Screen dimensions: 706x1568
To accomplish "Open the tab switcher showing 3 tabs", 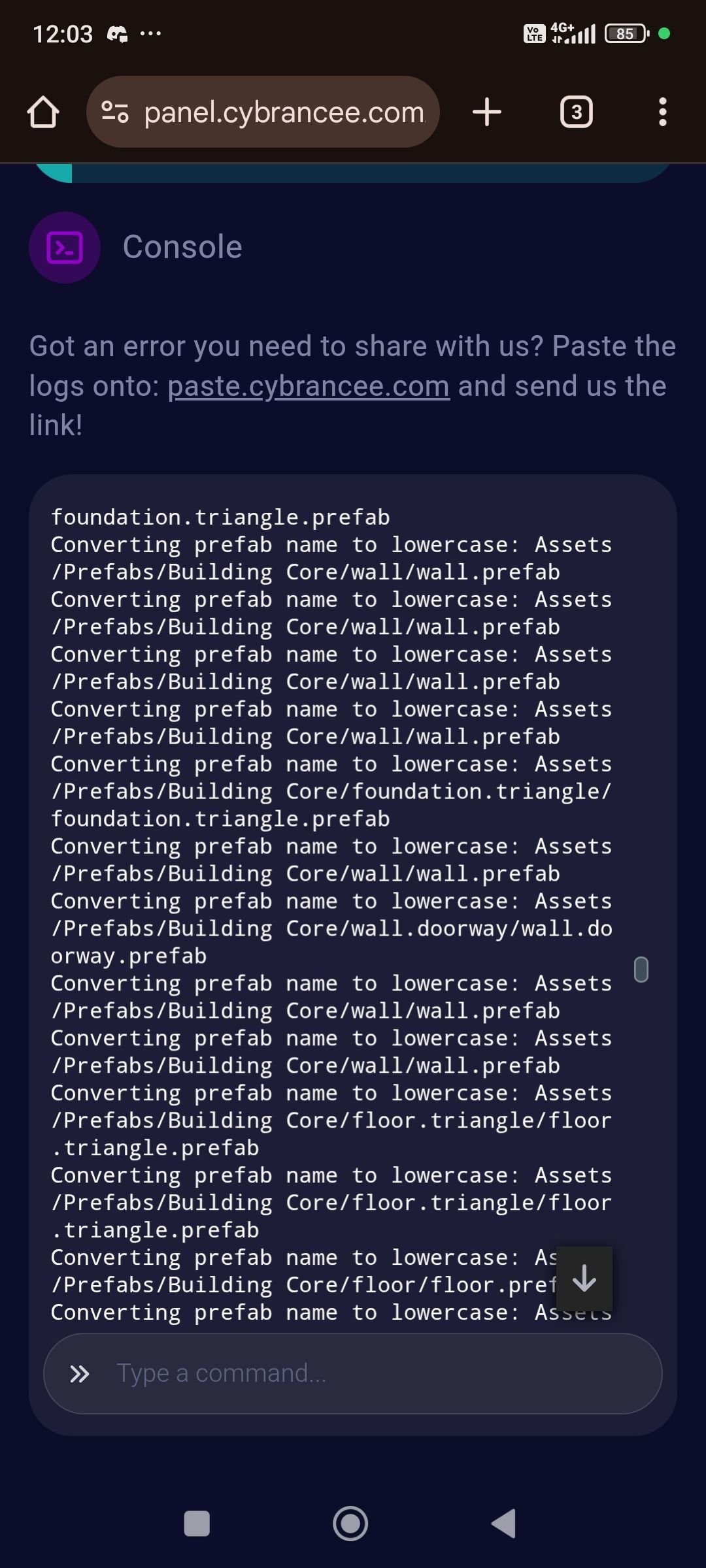I will pos(576,112).
